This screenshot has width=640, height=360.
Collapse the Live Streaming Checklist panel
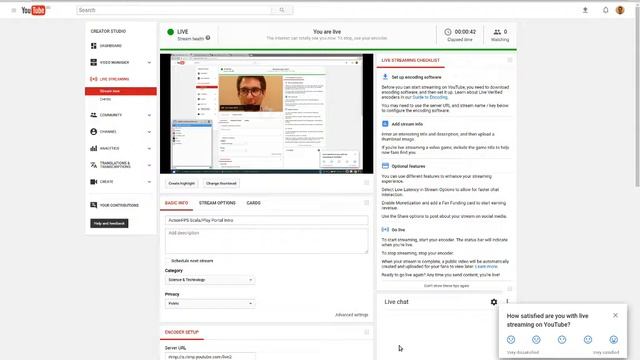pyautogui.click(x=510, y=60)
